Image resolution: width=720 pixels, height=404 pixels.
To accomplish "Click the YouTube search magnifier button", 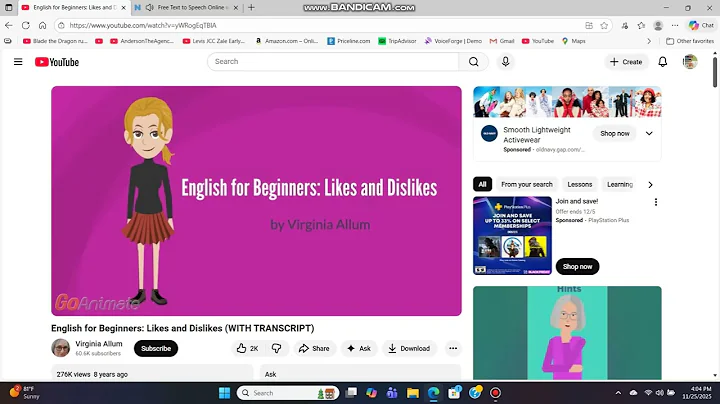I will point(473,62).
